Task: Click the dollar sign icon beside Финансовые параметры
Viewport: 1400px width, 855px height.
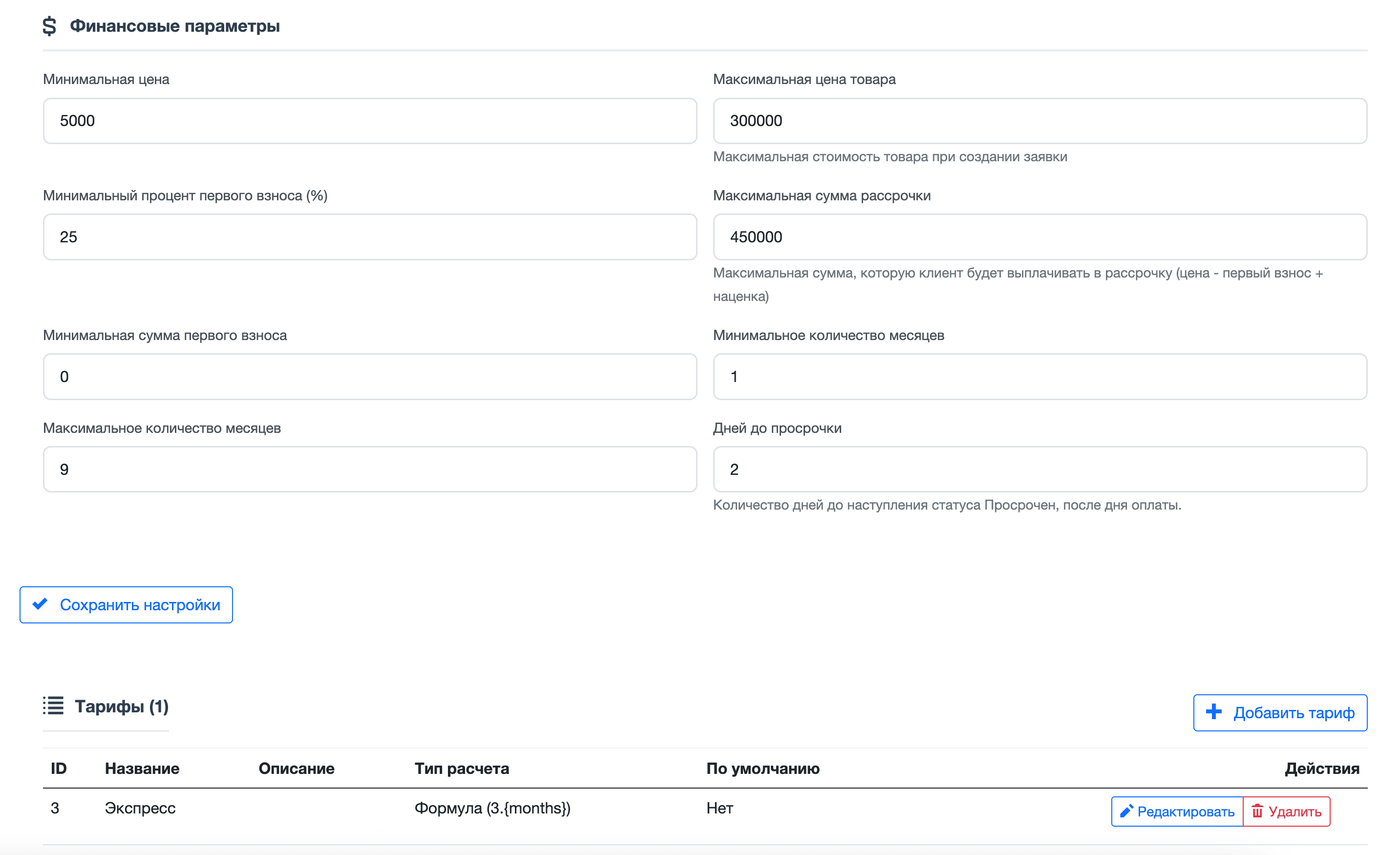Action: (49, 26)
